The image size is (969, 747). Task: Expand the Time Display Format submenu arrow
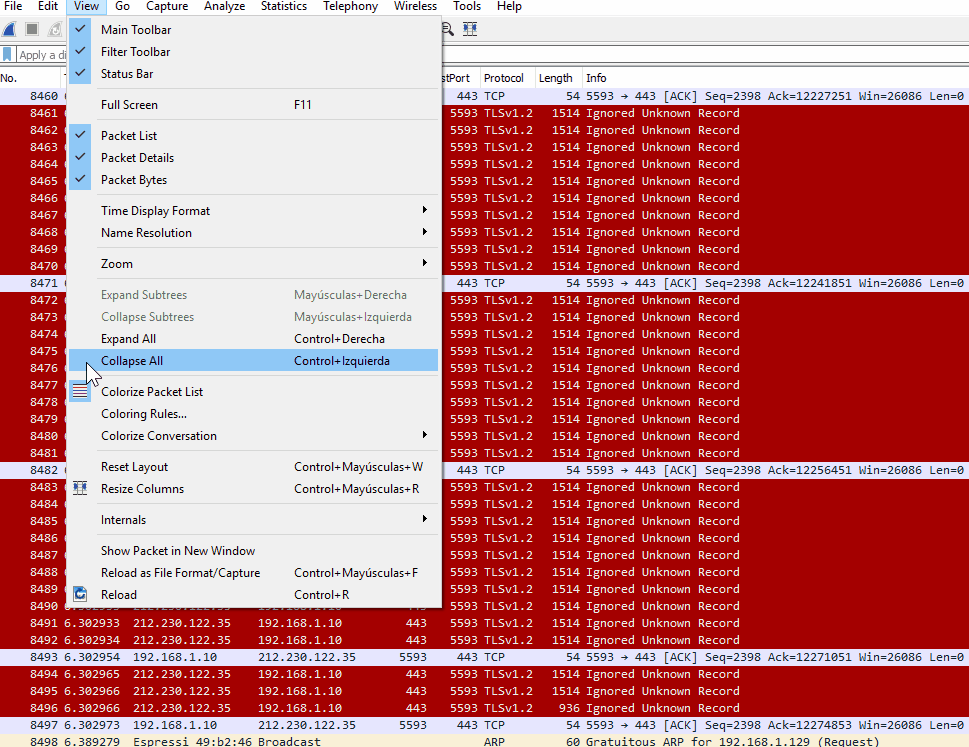tap(425, 210)
